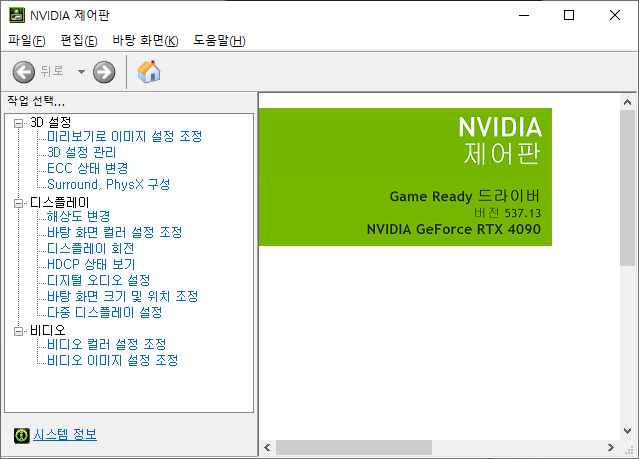Viewport: 639px width, 459px height.
Task: Click the Back arrow button
Action: [x=23, y=72]
